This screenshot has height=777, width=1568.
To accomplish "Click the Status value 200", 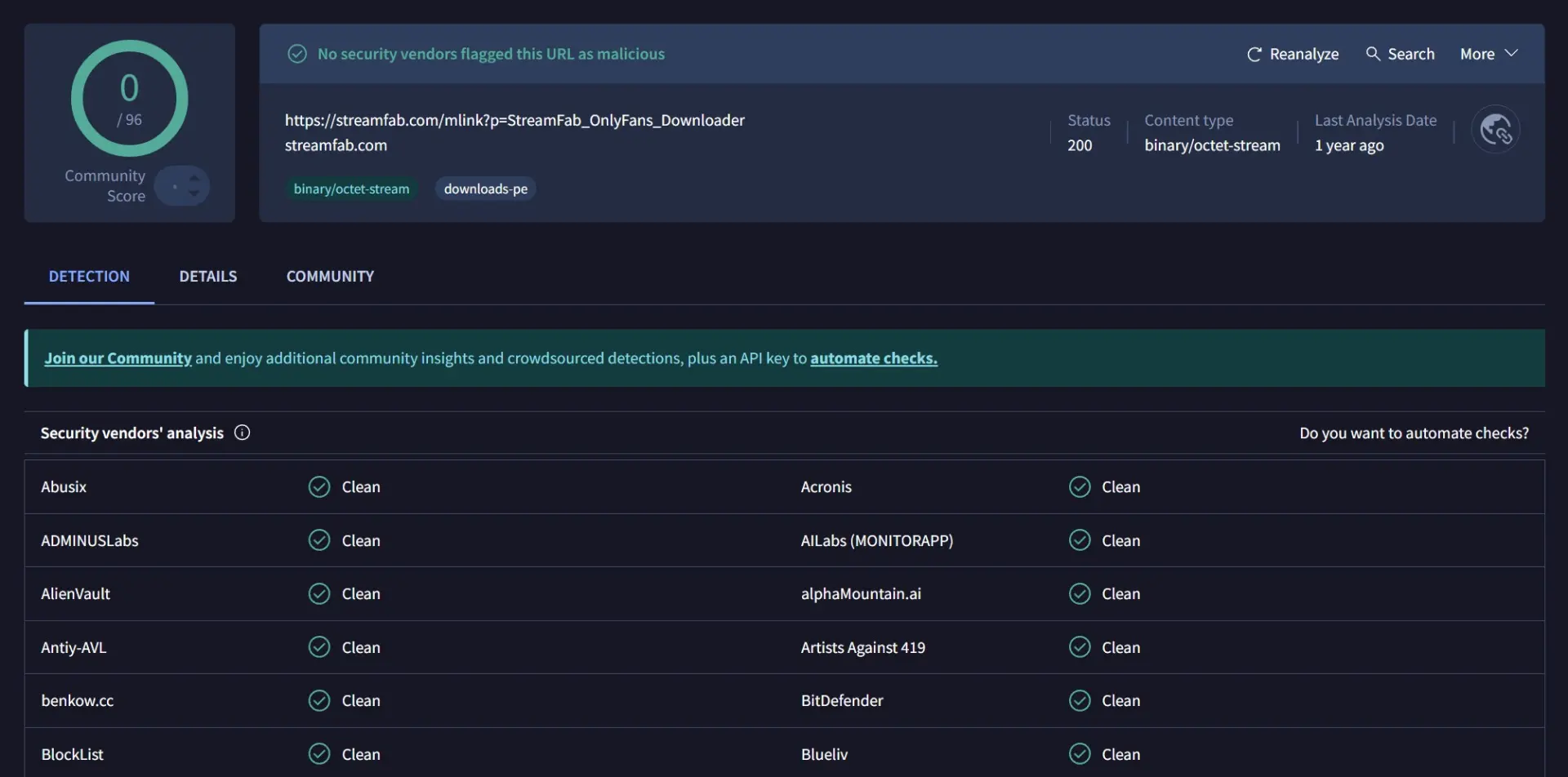I will [1080, 145].
